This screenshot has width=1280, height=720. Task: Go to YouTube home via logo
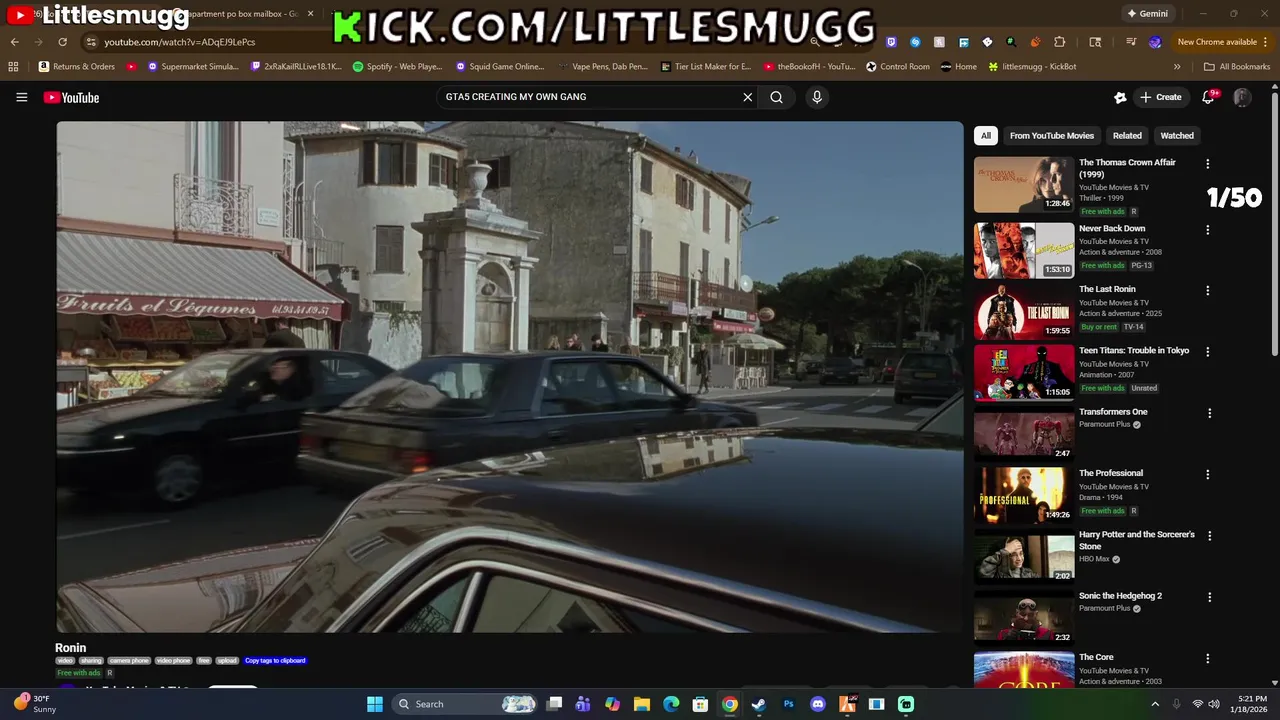click(71, 97)
